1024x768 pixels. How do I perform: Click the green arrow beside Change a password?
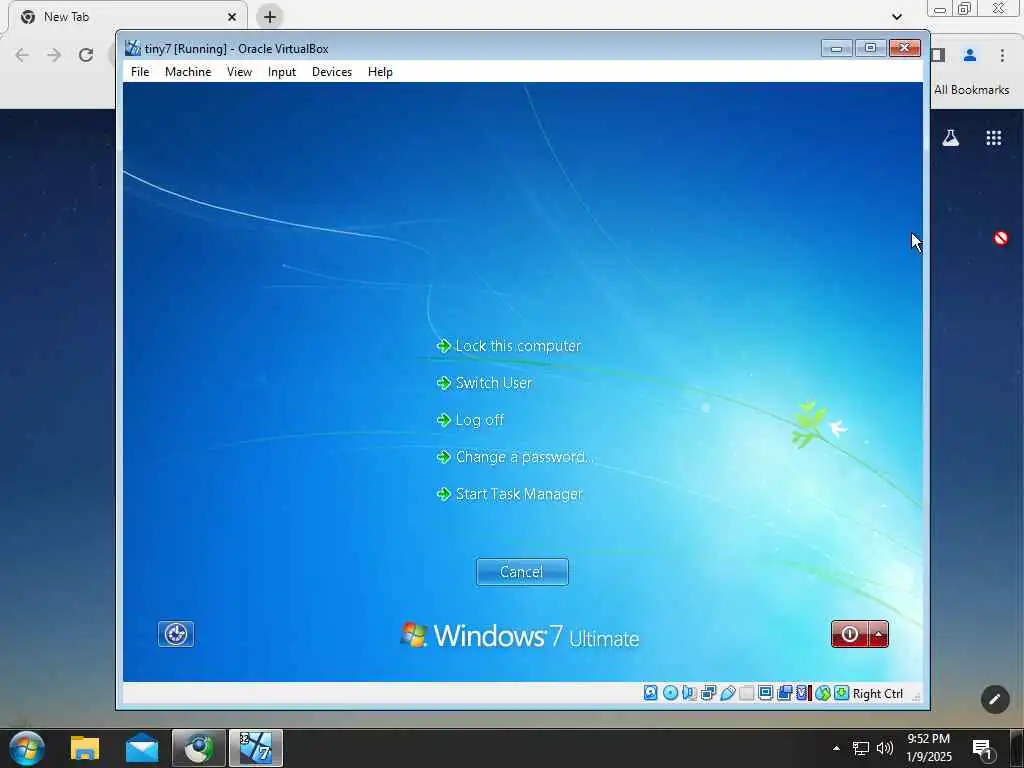[443, 457]
